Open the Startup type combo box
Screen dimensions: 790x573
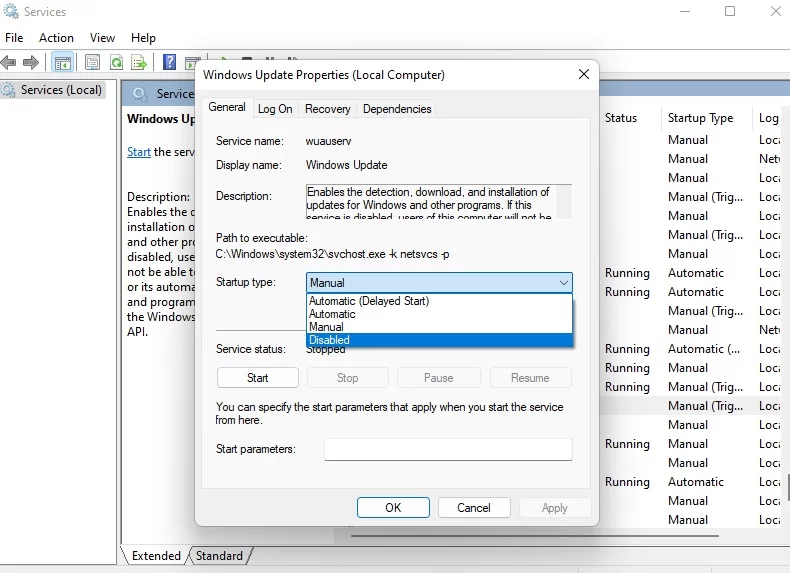point(439,283)
